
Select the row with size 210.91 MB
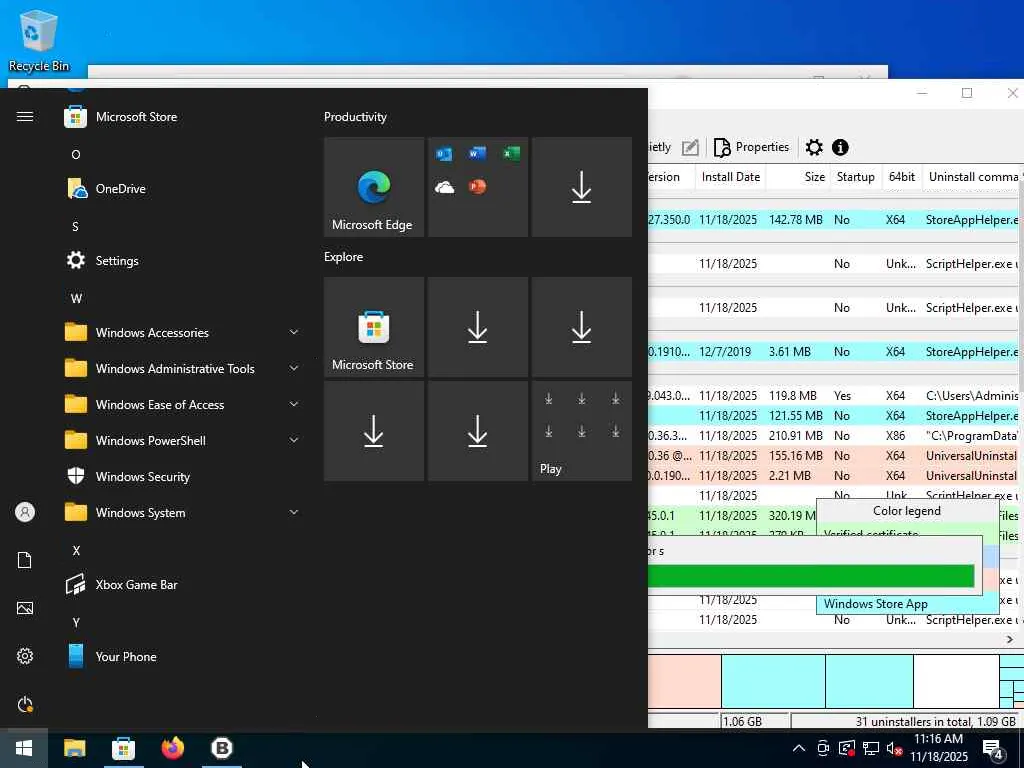pyautogui.click(x=833, y=436)
